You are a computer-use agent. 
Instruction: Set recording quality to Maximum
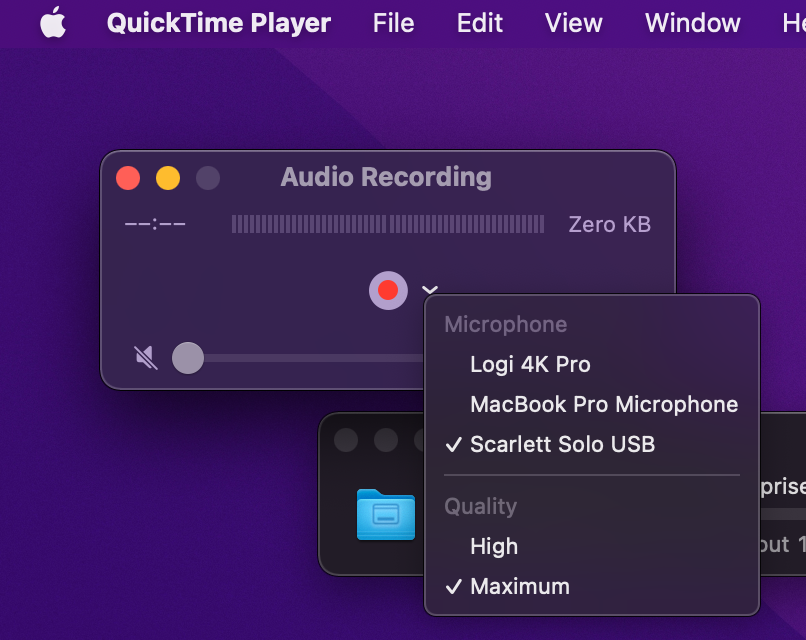[592, 587]
